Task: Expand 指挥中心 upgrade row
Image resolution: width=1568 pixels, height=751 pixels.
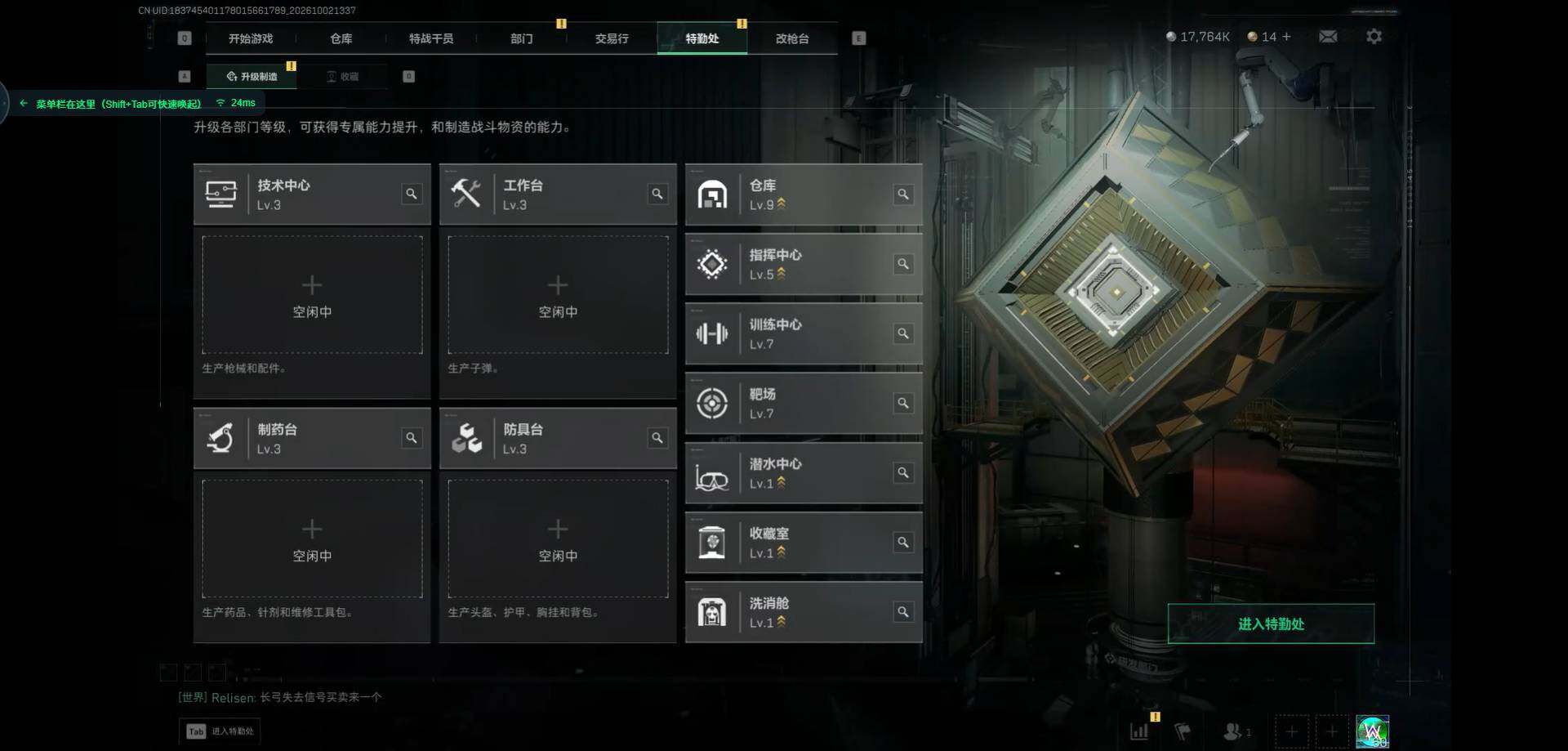Action: click(804, 264)
